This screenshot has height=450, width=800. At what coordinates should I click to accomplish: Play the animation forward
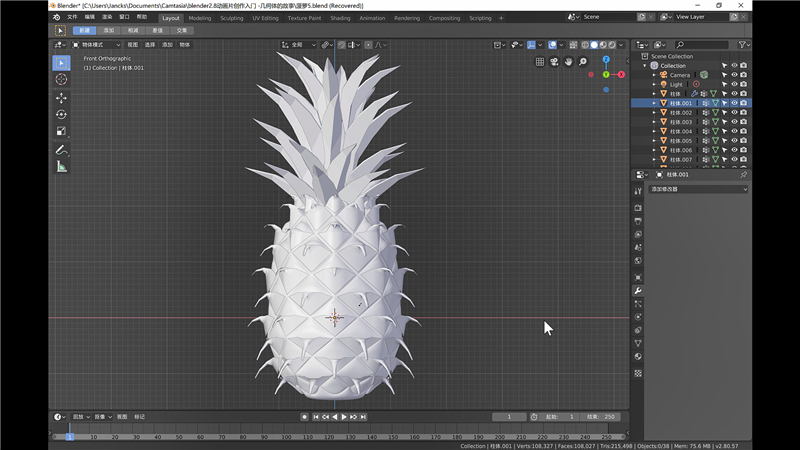click(344, 417)
